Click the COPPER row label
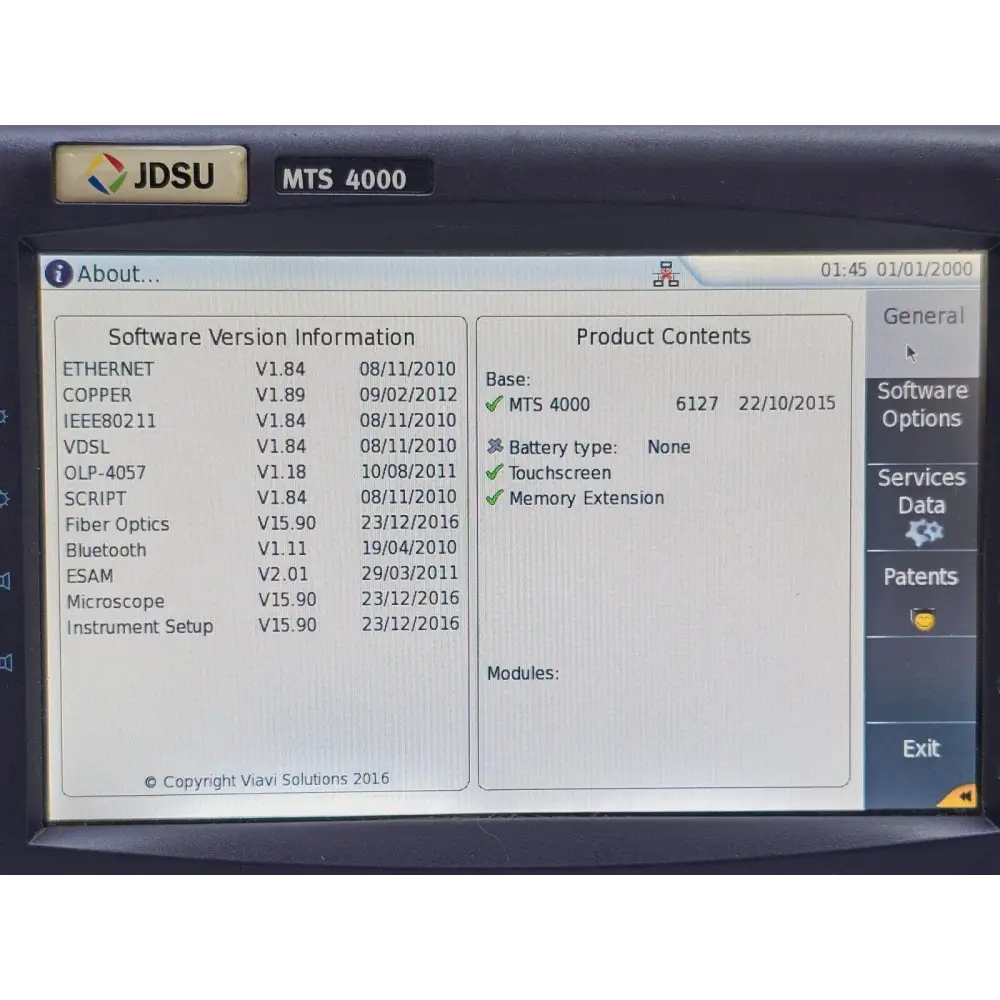The image size is (1000, 1000). click(97, 395)
